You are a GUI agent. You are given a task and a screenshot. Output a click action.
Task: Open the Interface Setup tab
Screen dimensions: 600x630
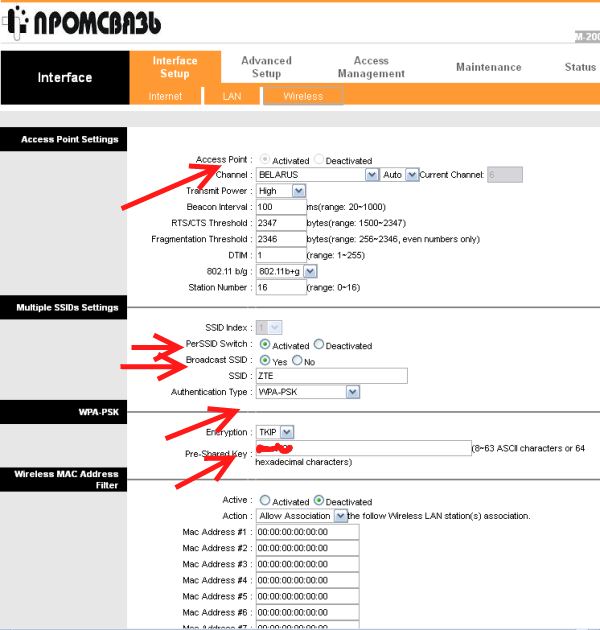[x=175, y=67]
